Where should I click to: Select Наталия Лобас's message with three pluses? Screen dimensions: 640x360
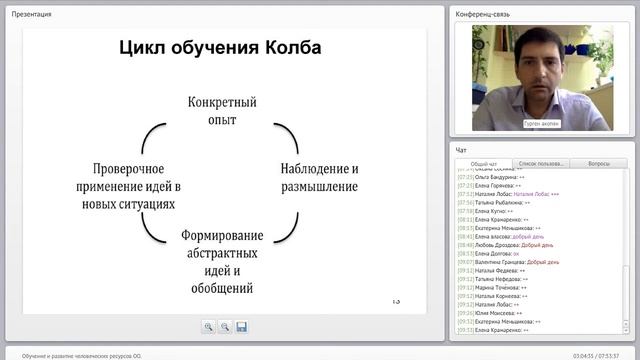point(508,194)
